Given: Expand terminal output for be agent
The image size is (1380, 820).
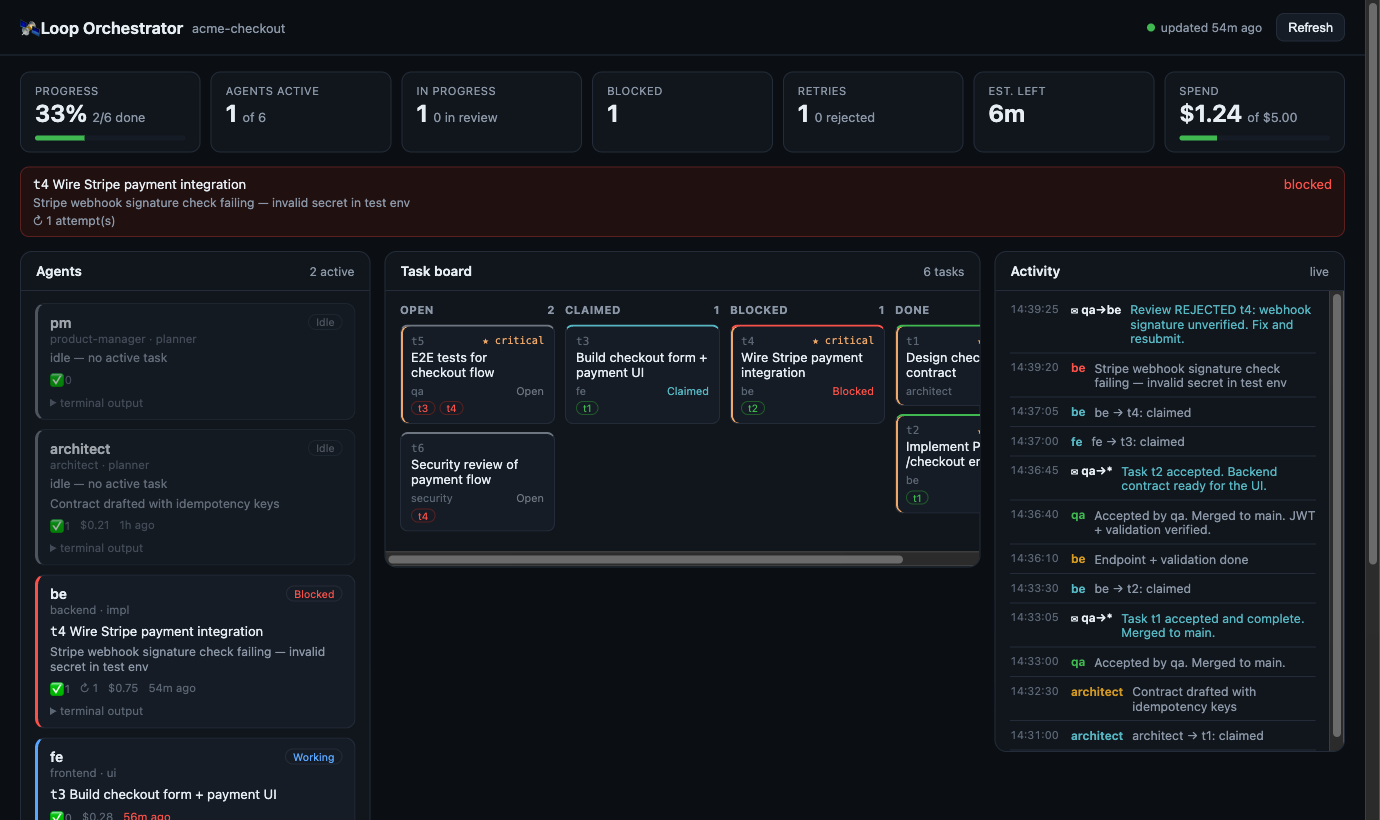Looking at the screenshot, I should click(x=97, y=711).
